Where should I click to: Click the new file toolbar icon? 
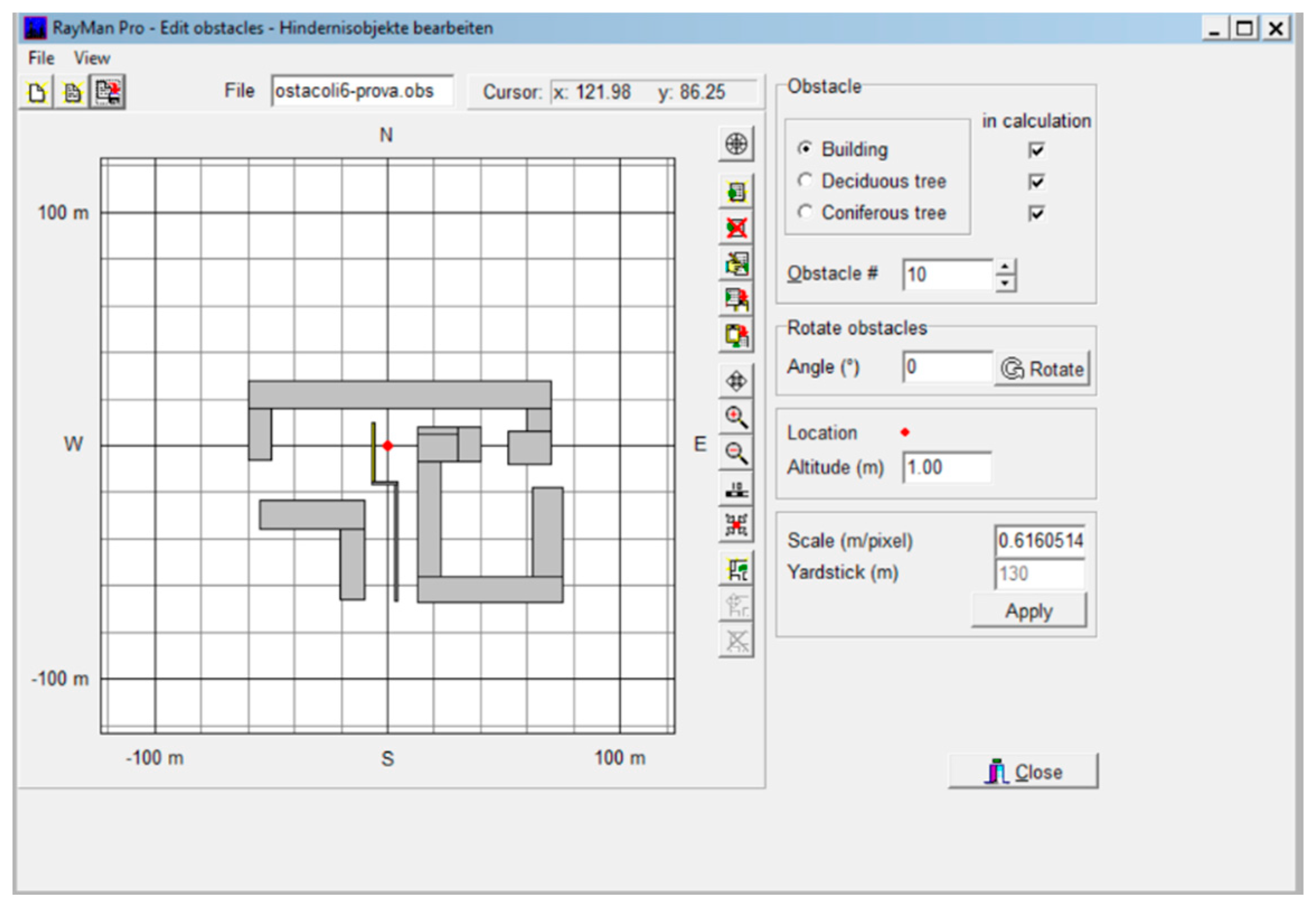37,92
